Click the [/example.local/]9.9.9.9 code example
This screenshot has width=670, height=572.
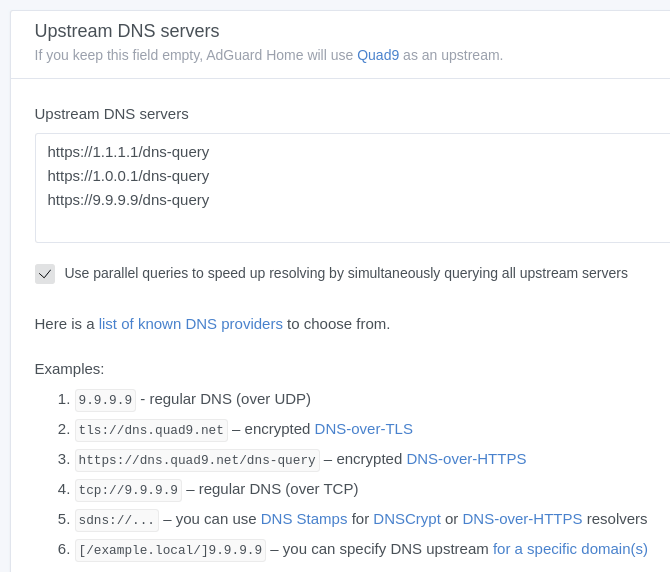(x=171, y=550)
